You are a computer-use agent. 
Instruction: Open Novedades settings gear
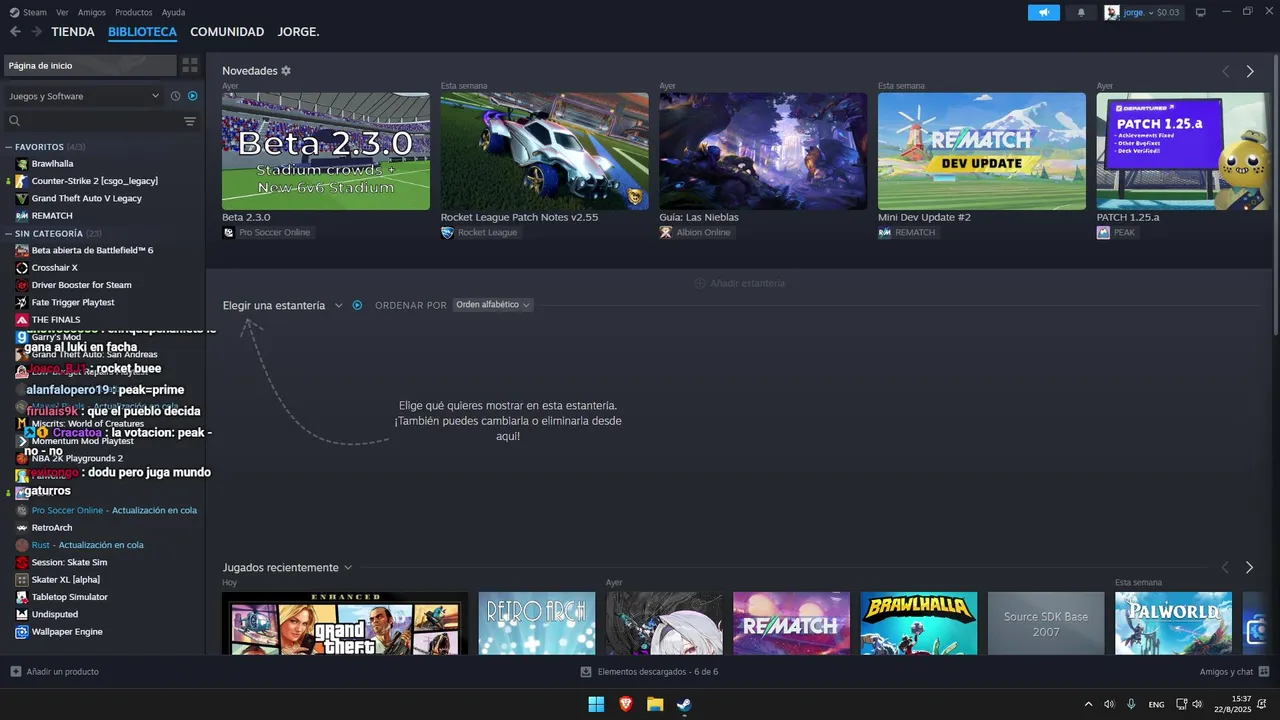point(286,71)
